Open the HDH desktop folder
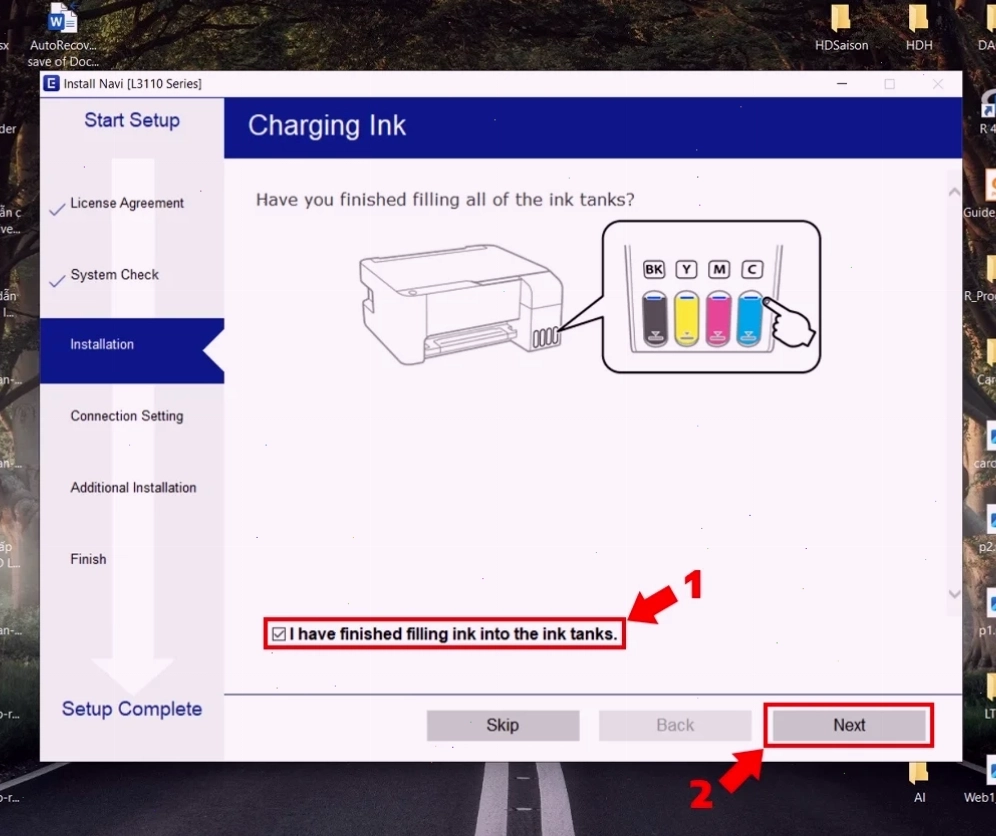The image size is (996, 836). point(919,29)
